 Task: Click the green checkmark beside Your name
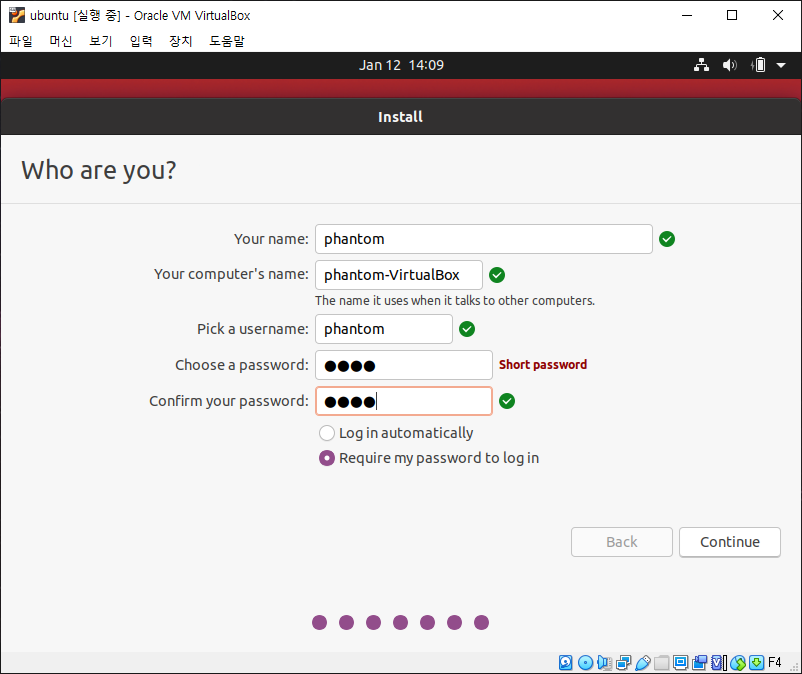point(666,239)
